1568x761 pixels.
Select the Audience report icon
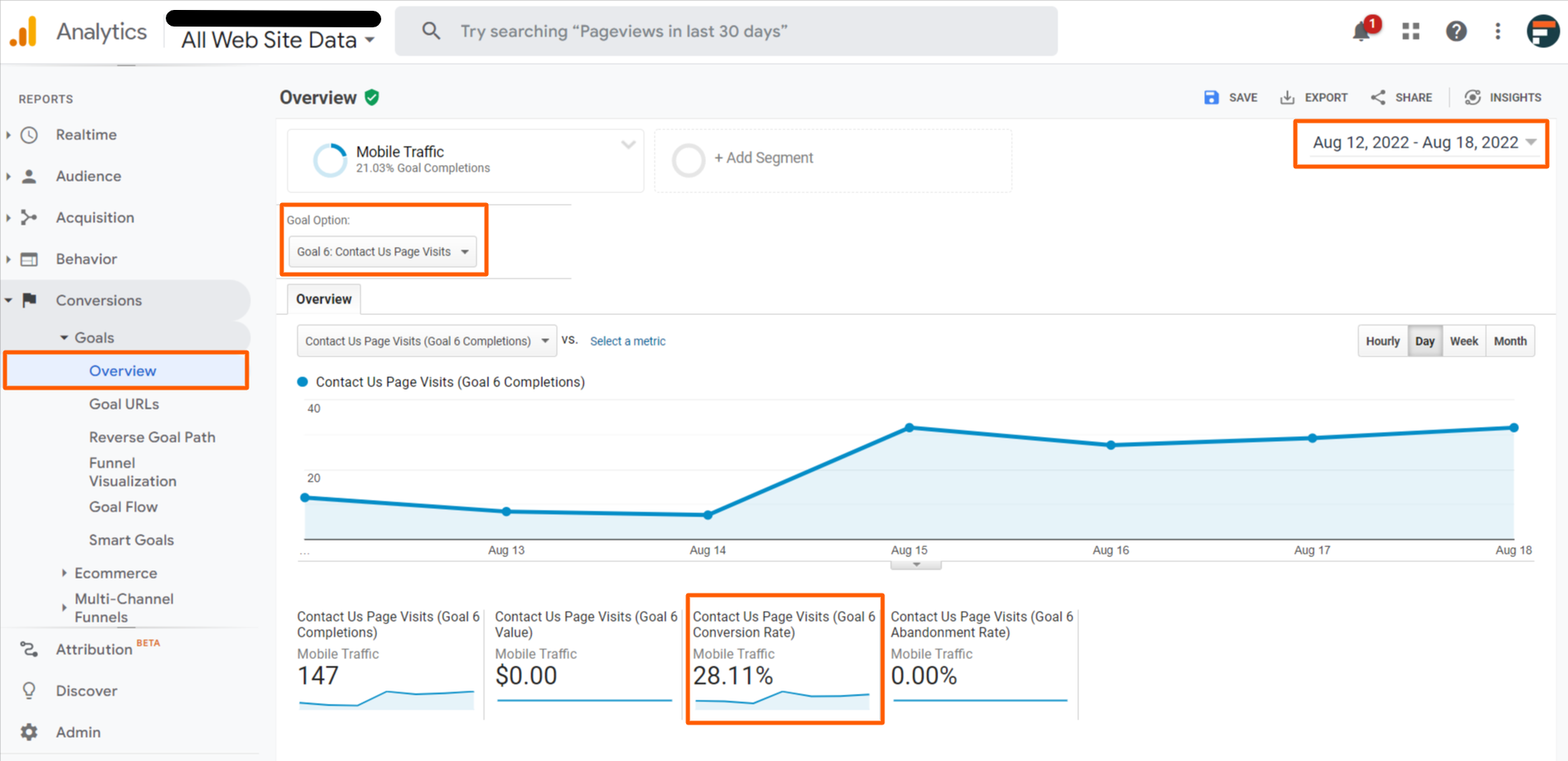tap(30, 176)
